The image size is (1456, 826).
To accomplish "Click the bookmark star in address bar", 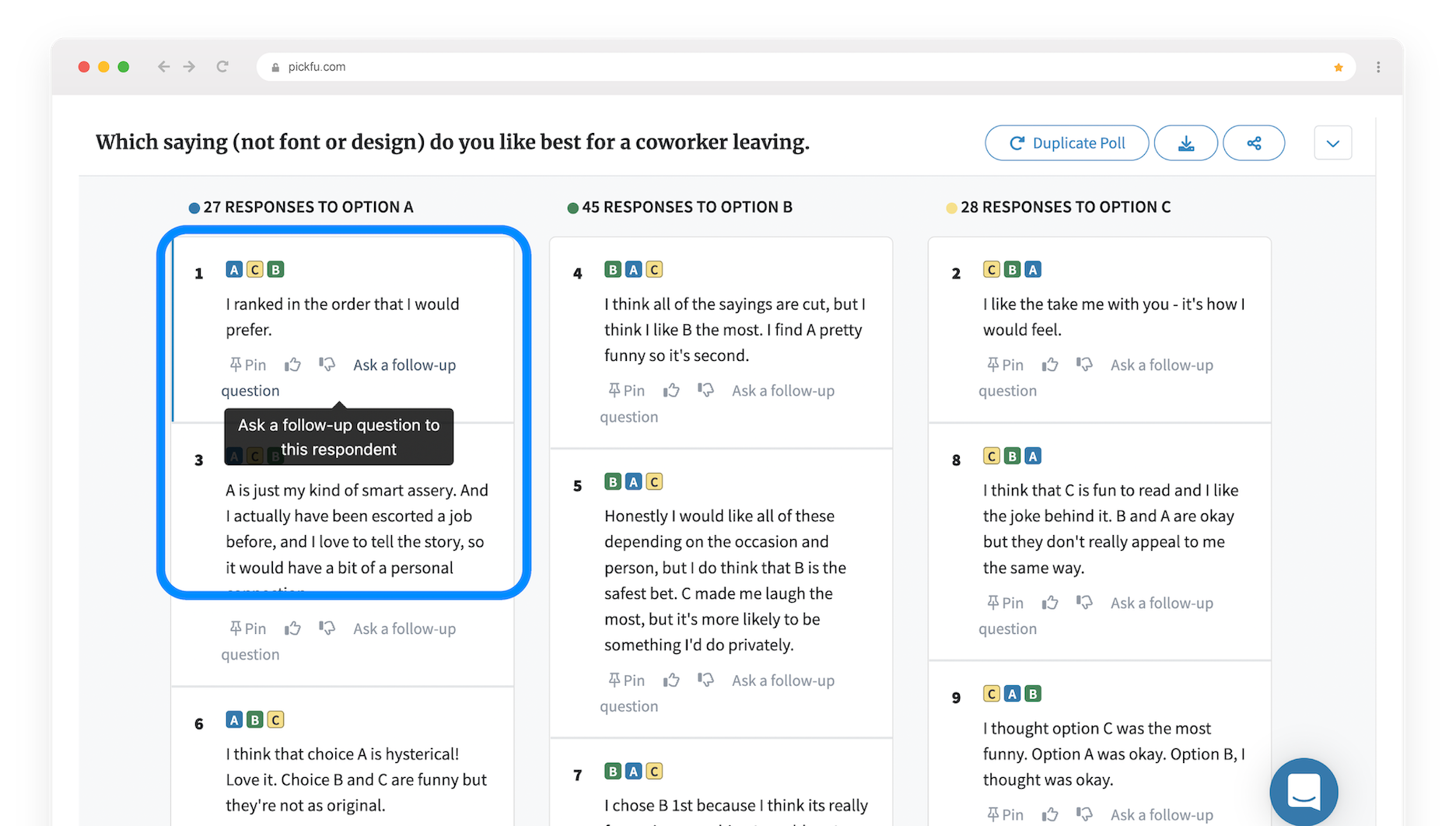I will click(1338, 68).
